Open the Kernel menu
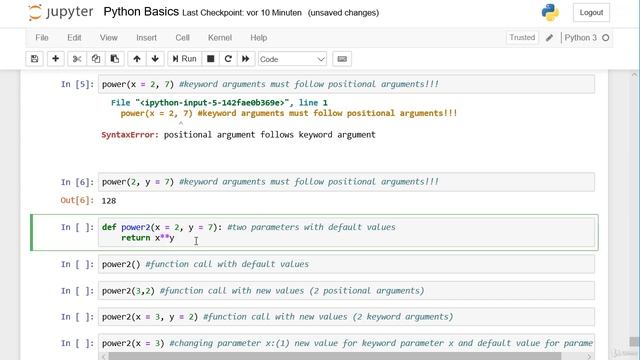This screenshot has width=640, height=360. (220, 38)
